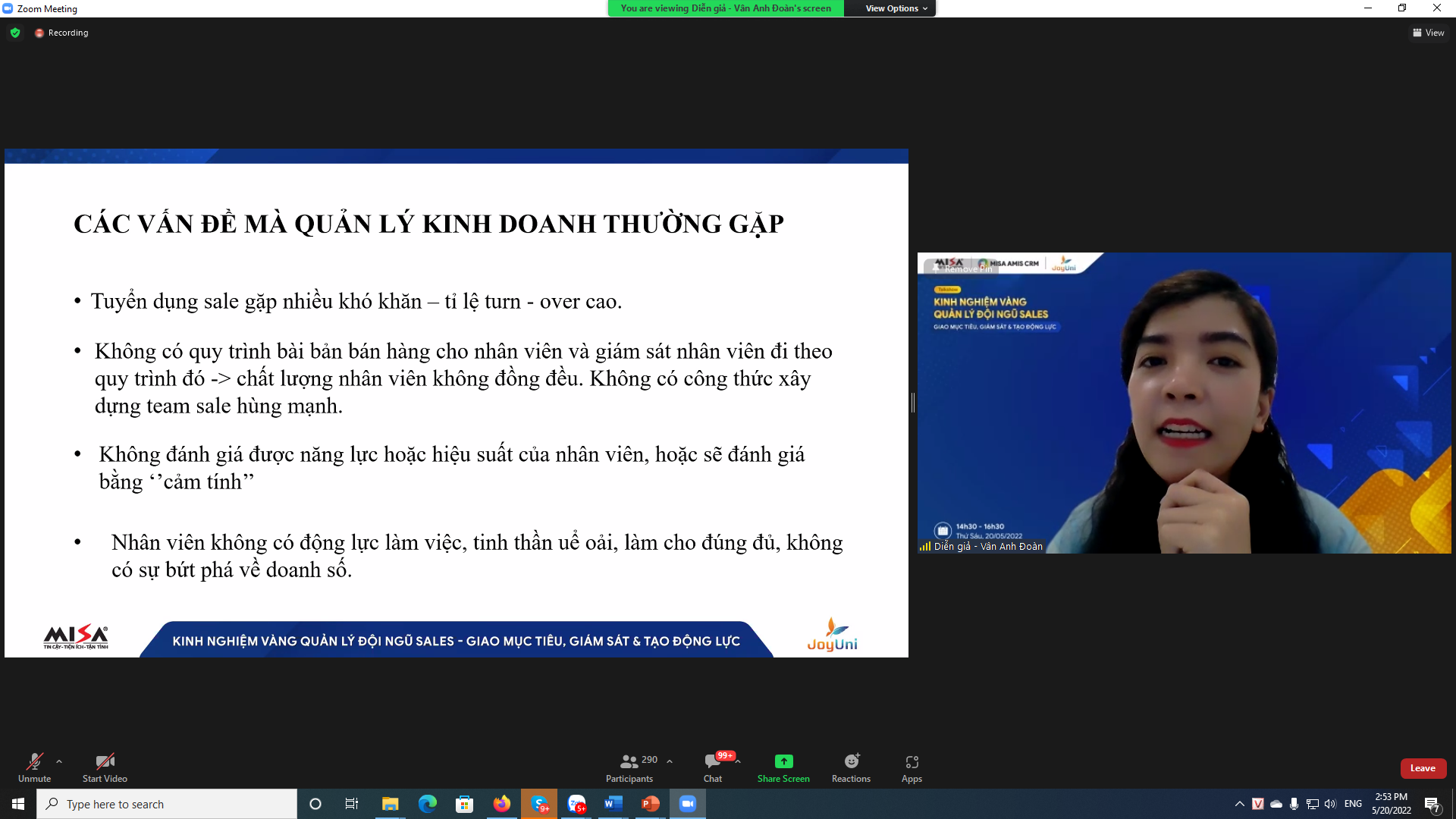Screen dimensions: 1456x819
Task: Open the View Options dropdown
Action: 896,8
